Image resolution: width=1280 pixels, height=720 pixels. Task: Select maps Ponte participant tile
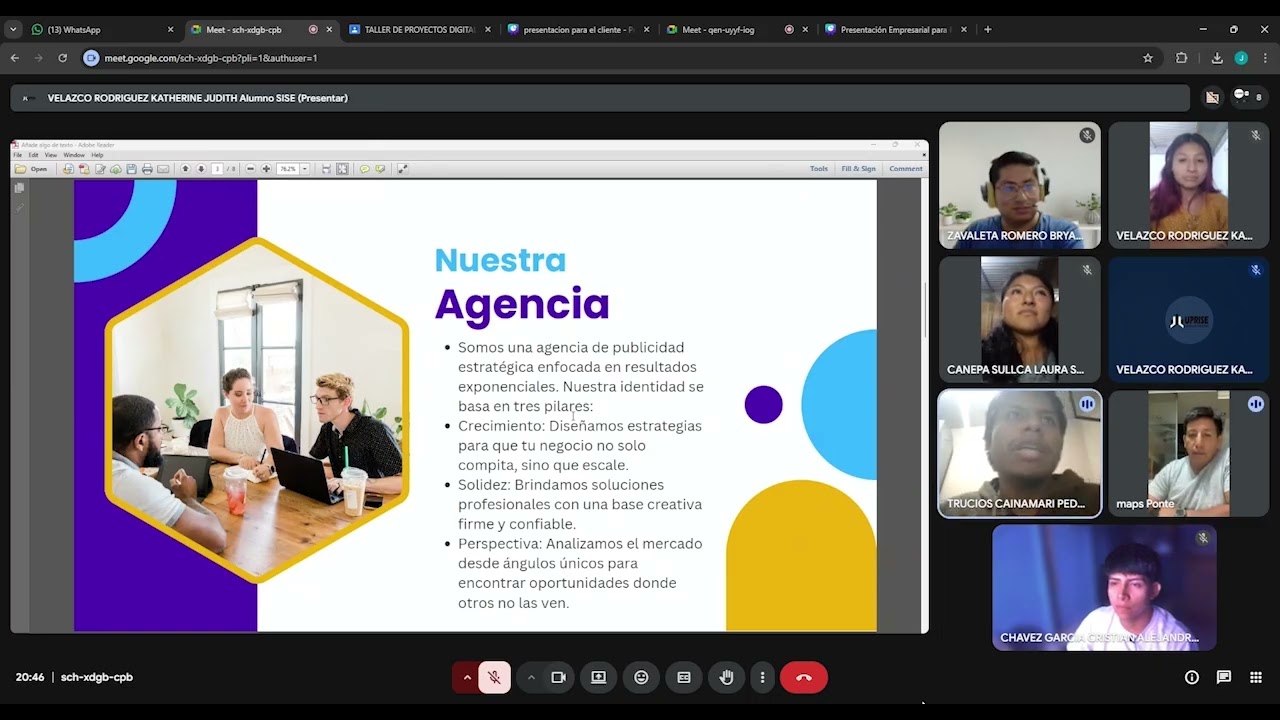[1188, 453]
